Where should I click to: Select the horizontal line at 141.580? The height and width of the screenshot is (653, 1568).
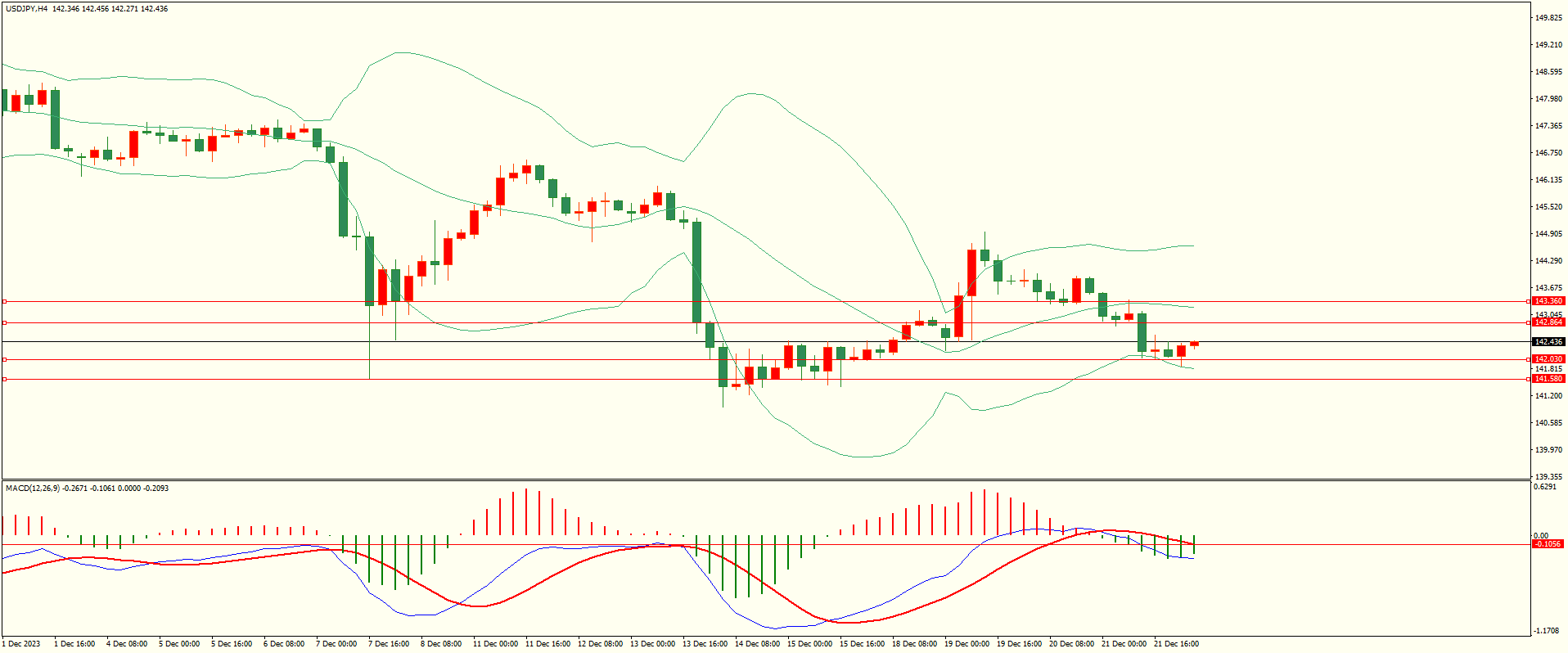766,379
